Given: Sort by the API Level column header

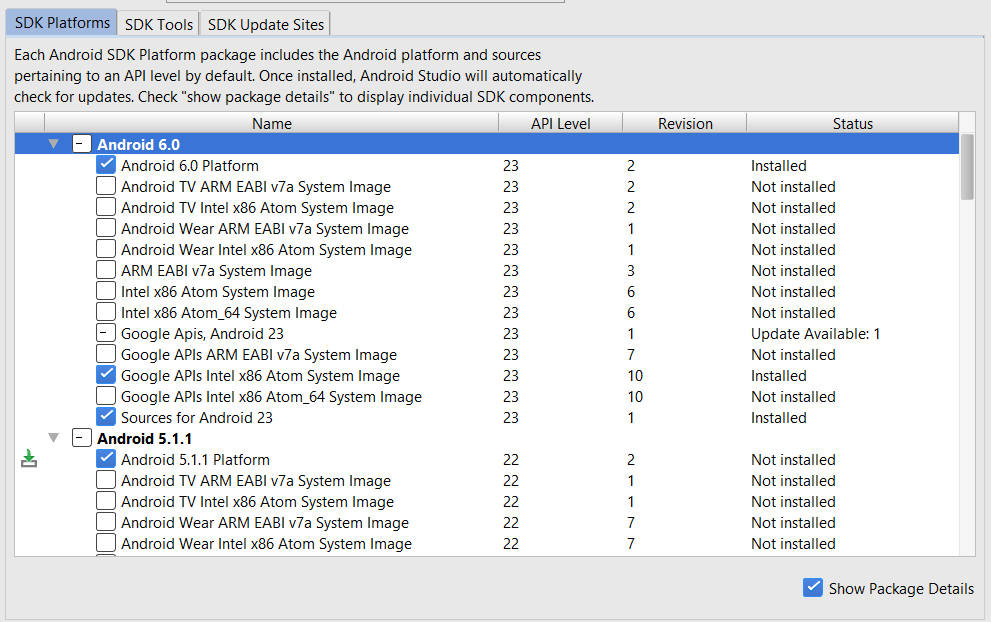Looking at the screenshot, I should [561, 123].
